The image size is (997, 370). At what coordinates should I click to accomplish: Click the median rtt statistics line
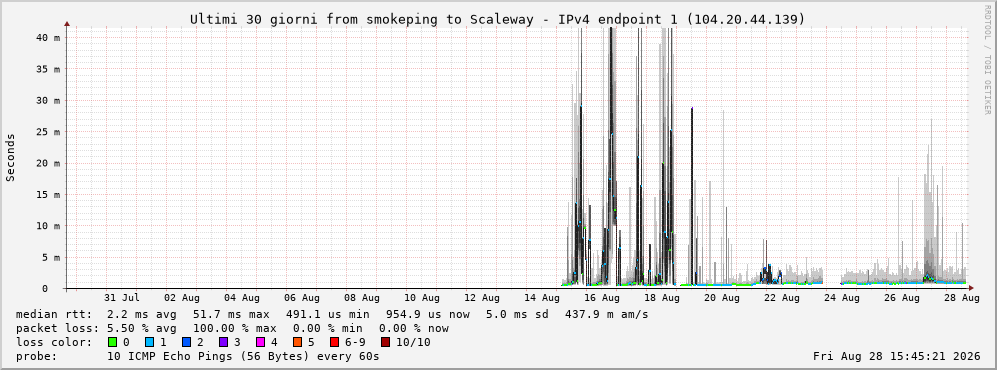[x=332, y=314]
